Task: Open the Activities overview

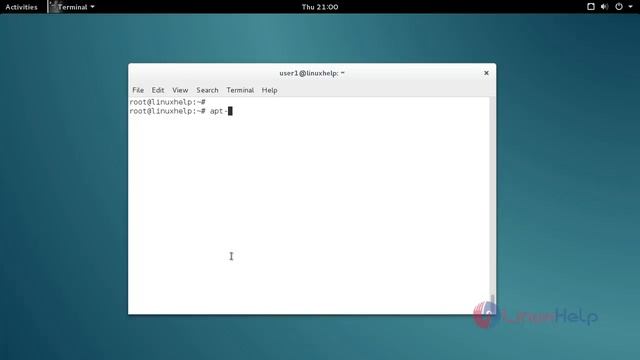Action: [x=21, y=7]
